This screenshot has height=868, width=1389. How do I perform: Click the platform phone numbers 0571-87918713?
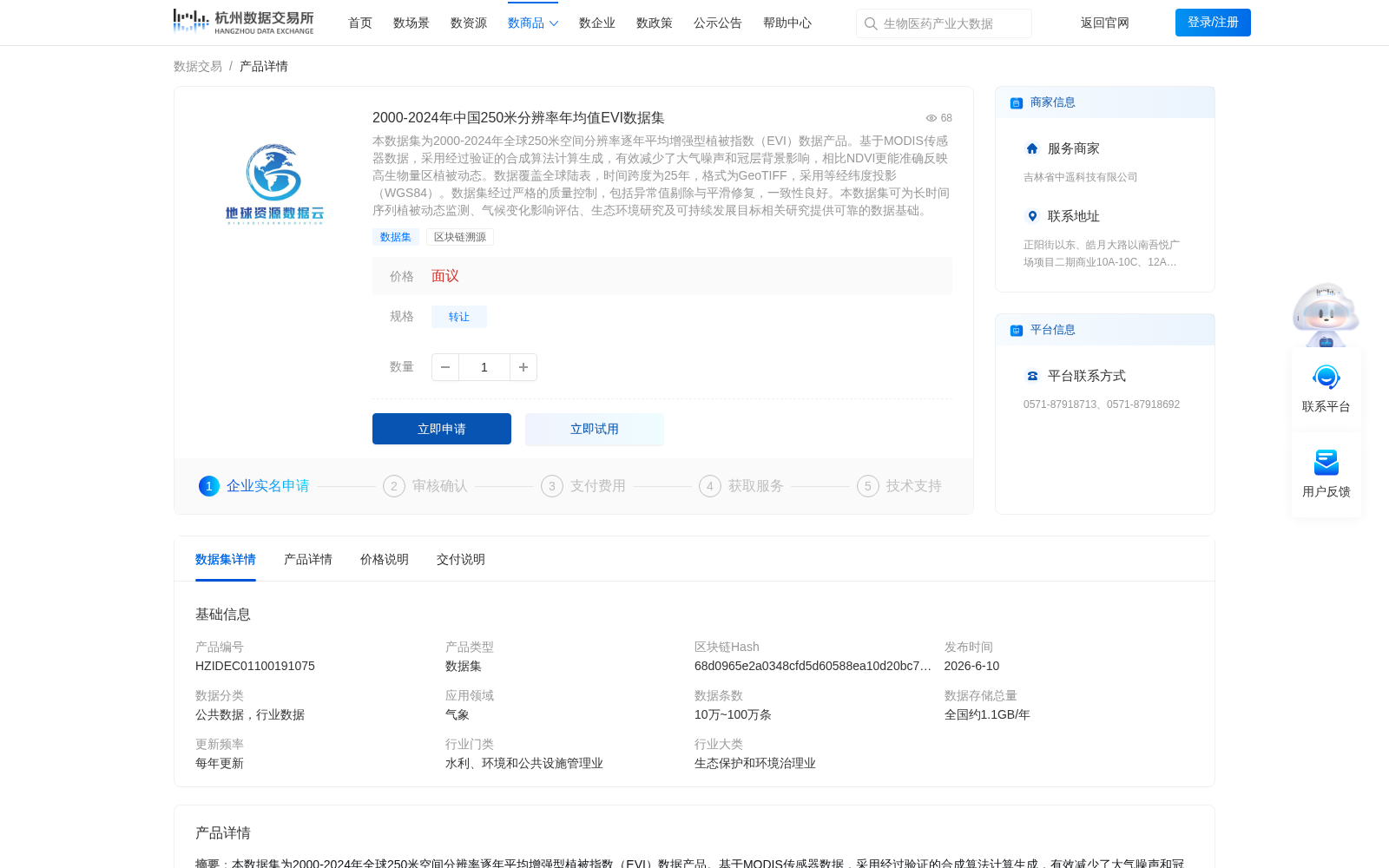click(1102, 404)
